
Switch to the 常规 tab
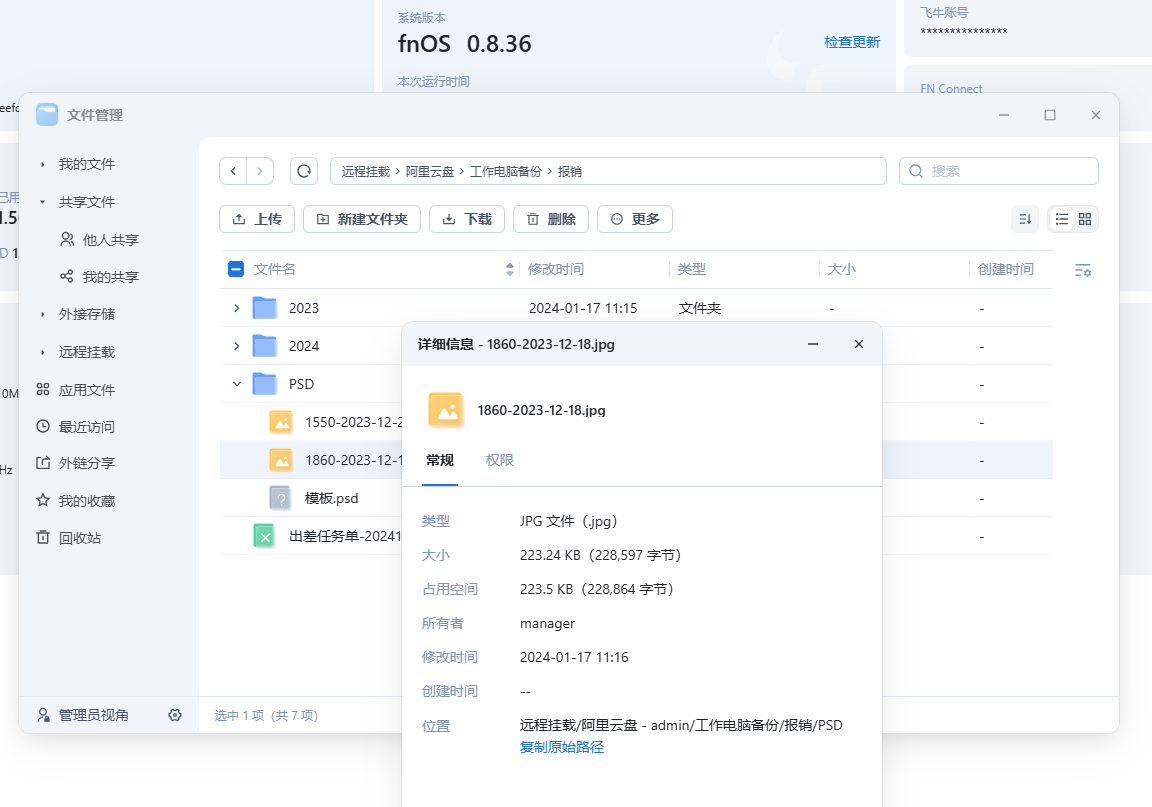439,460
